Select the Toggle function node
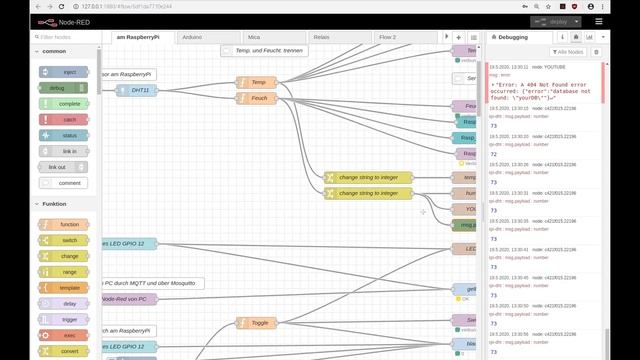This screenshot has height=360, width=640. 256,323
